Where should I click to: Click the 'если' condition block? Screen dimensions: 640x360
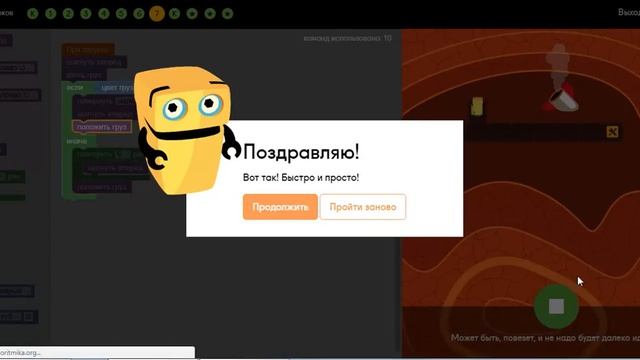(75, 88)
